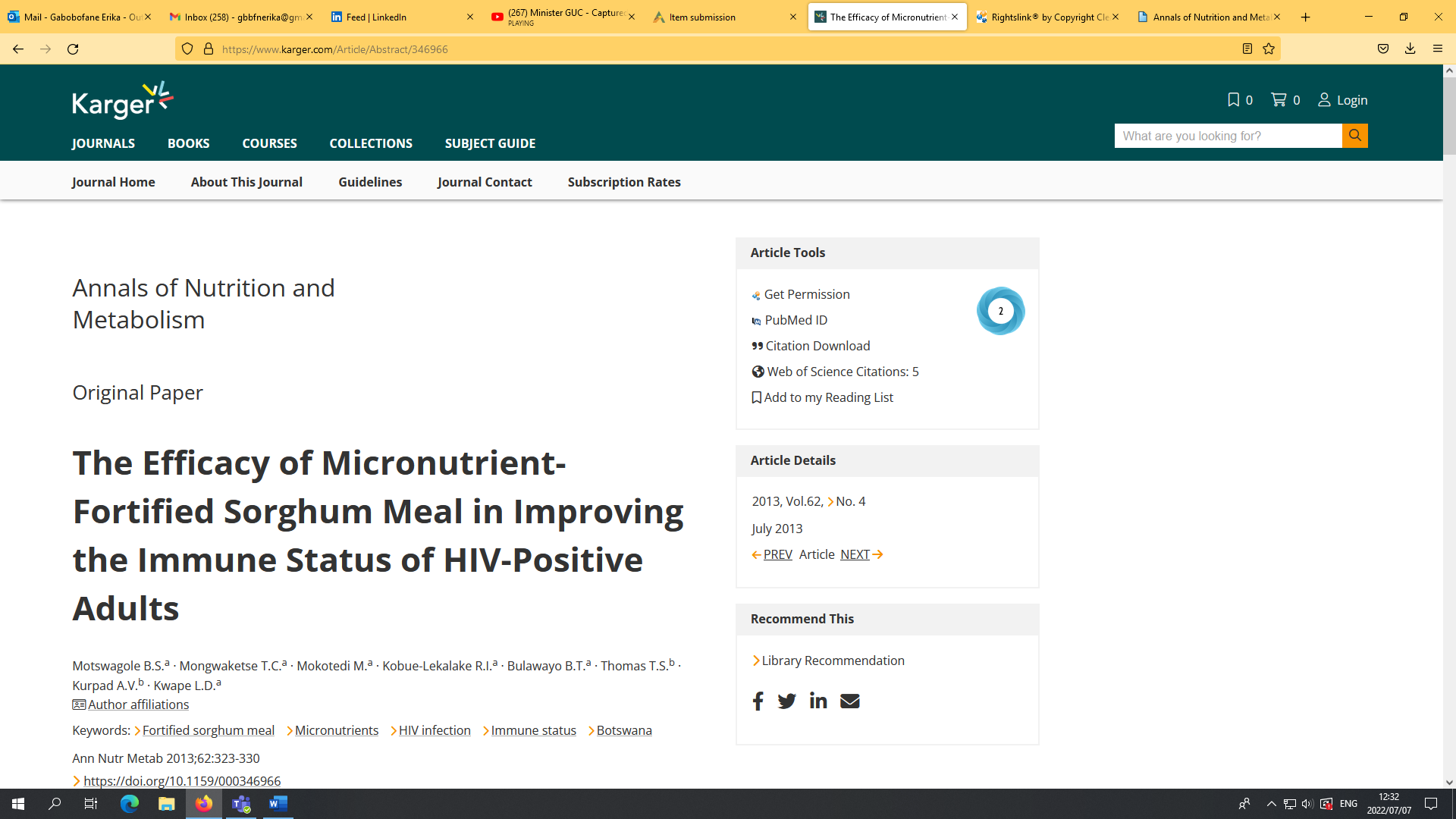Focus the site search input field
The image size is (1456, 819).
pyautogui.click(x=1228, y=136)
